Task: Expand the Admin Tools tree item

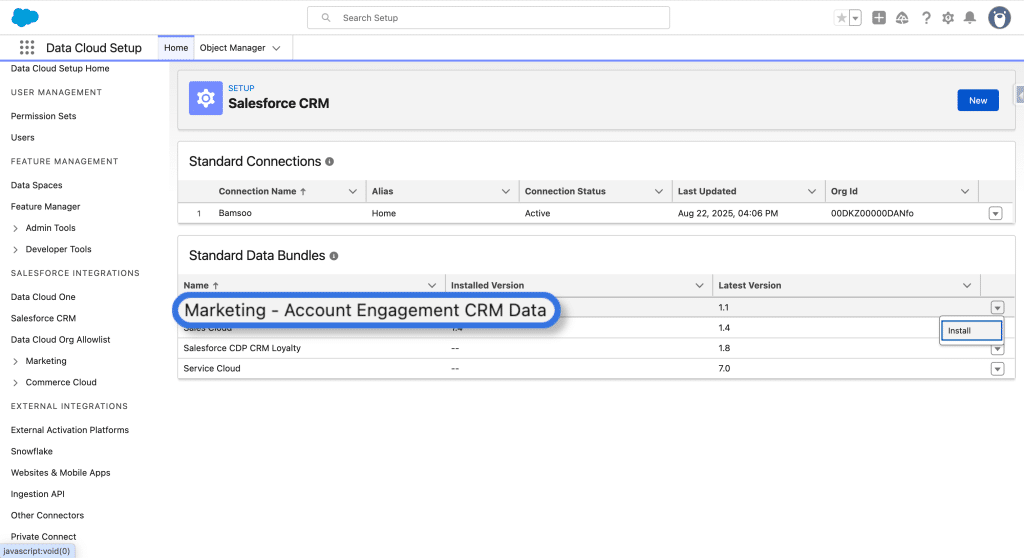Action: tap(16, 228)
